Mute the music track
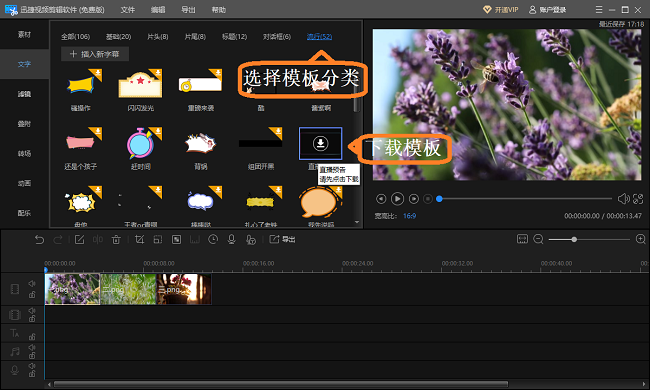The height and width of the screenshot is (390, 650). coord(32,348)
